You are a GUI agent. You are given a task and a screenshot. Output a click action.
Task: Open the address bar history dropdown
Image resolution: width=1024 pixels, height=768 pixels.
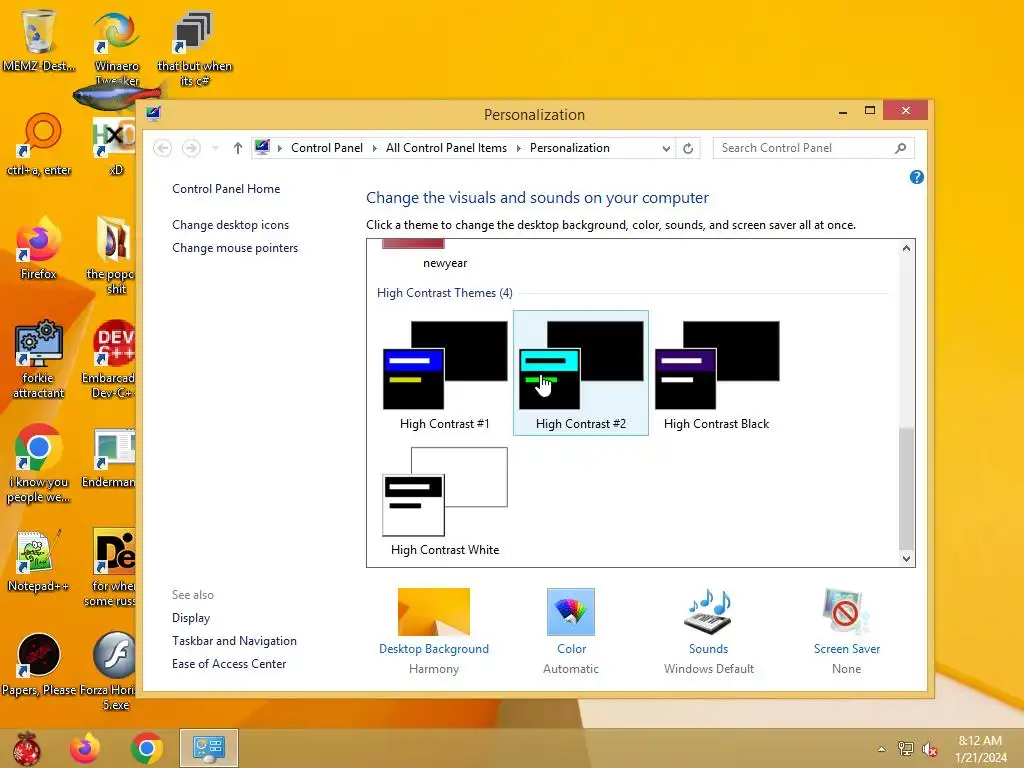(x=665, y=148)
